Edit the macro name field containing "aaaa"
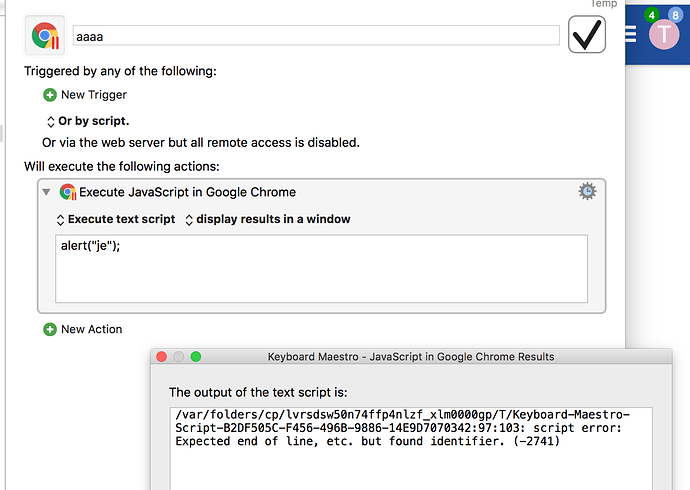The image size is (690, 490). pos(316,36)
